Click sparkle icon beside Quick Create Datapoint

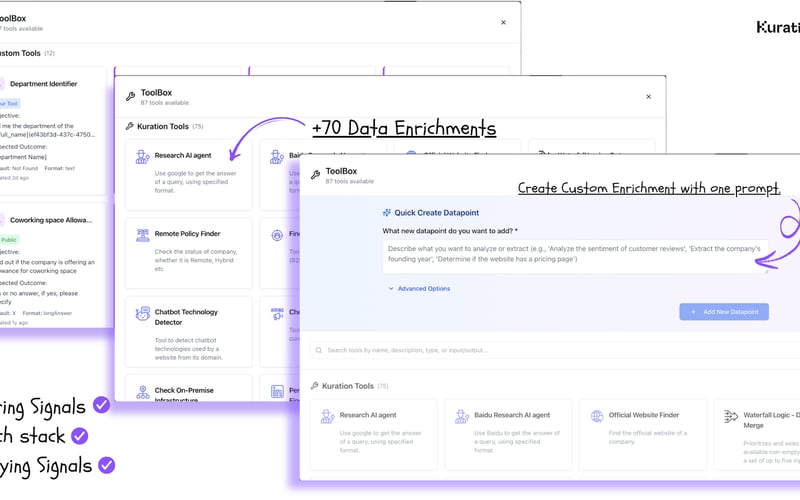(x=387, y=213)
